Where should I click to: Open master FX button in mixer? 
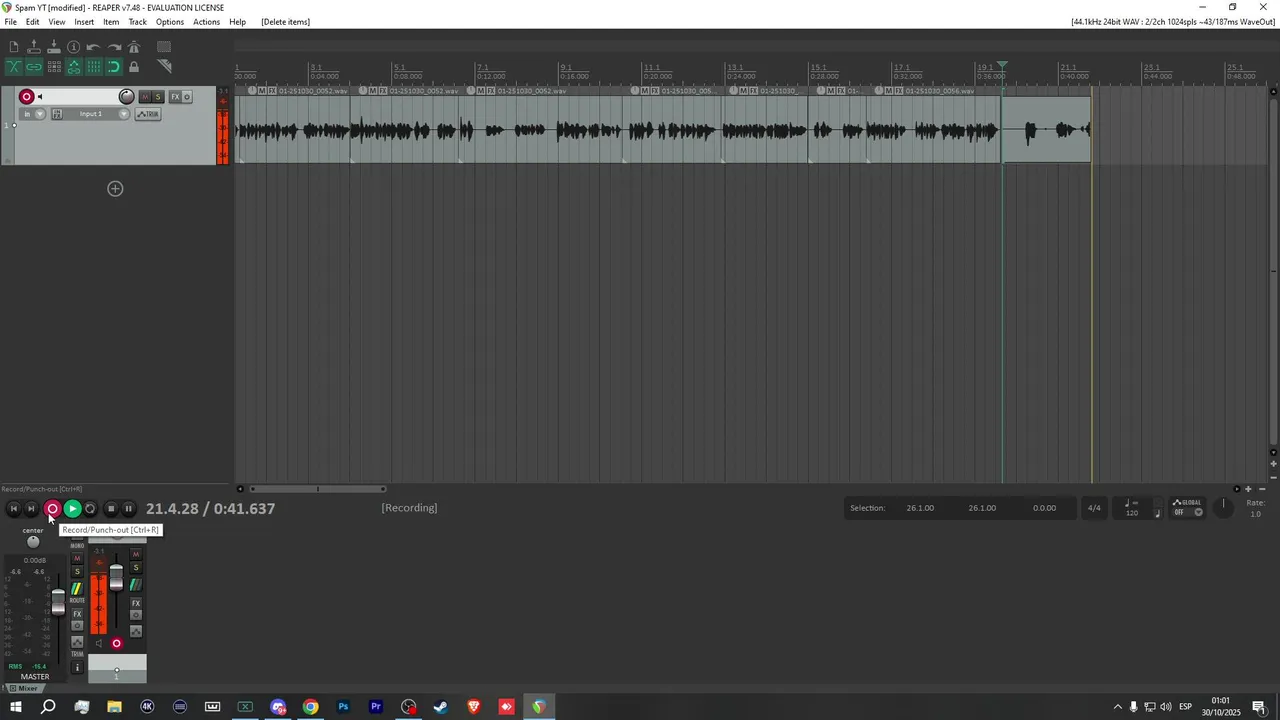(x=77, y=614)
